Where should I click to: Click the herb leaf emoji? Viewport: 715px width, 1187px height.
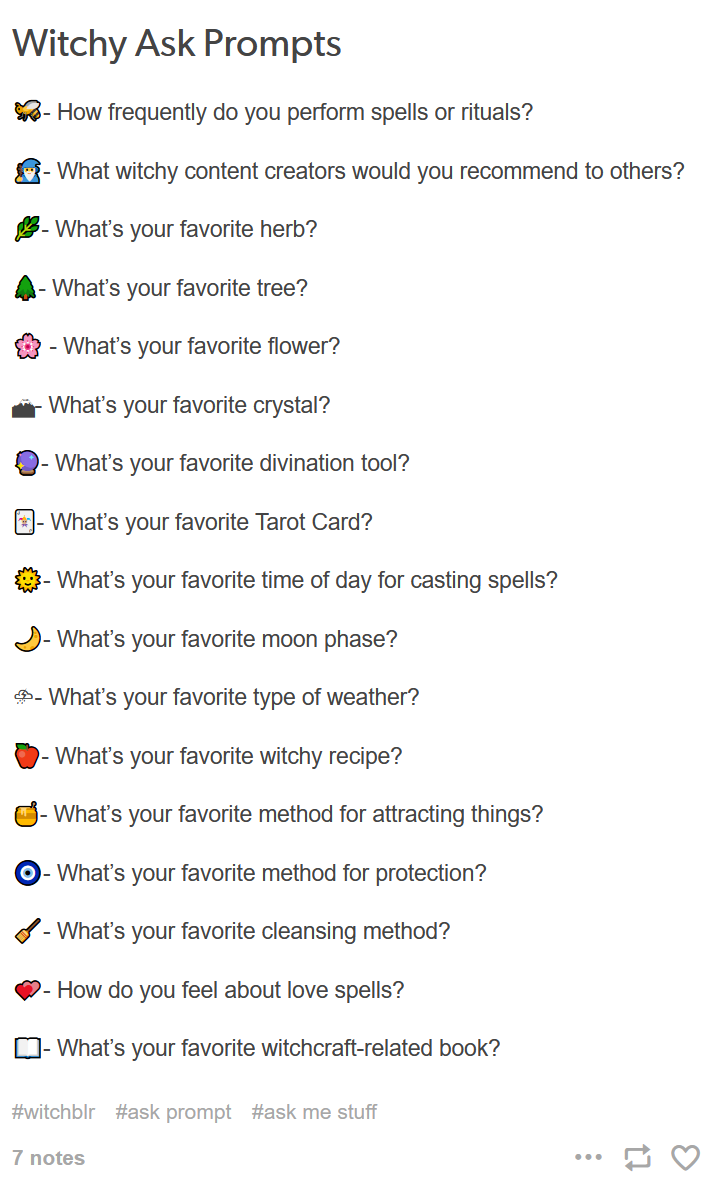point(27,229)
